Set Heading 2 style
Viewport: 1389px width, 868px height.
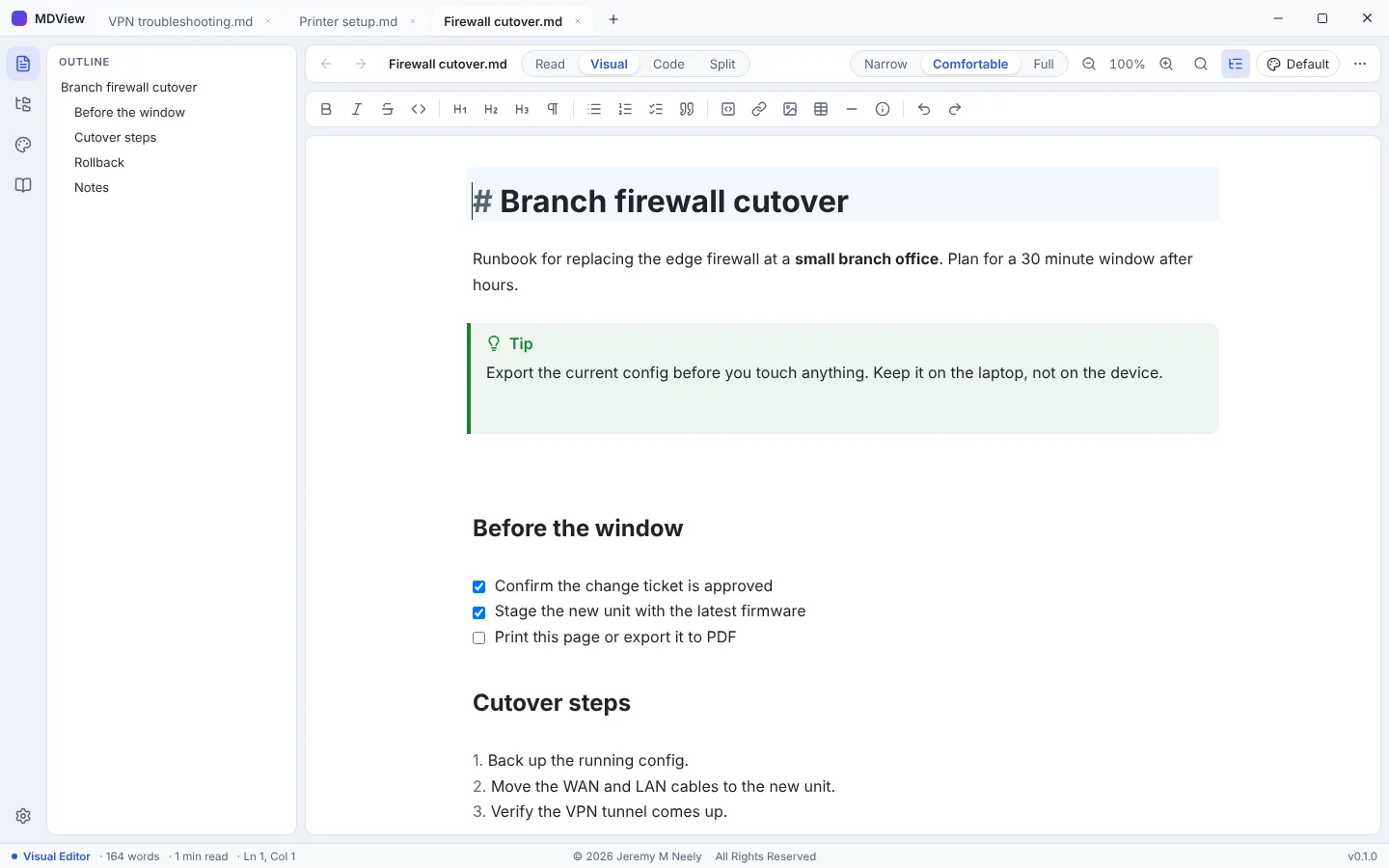(x=491, y=109)
